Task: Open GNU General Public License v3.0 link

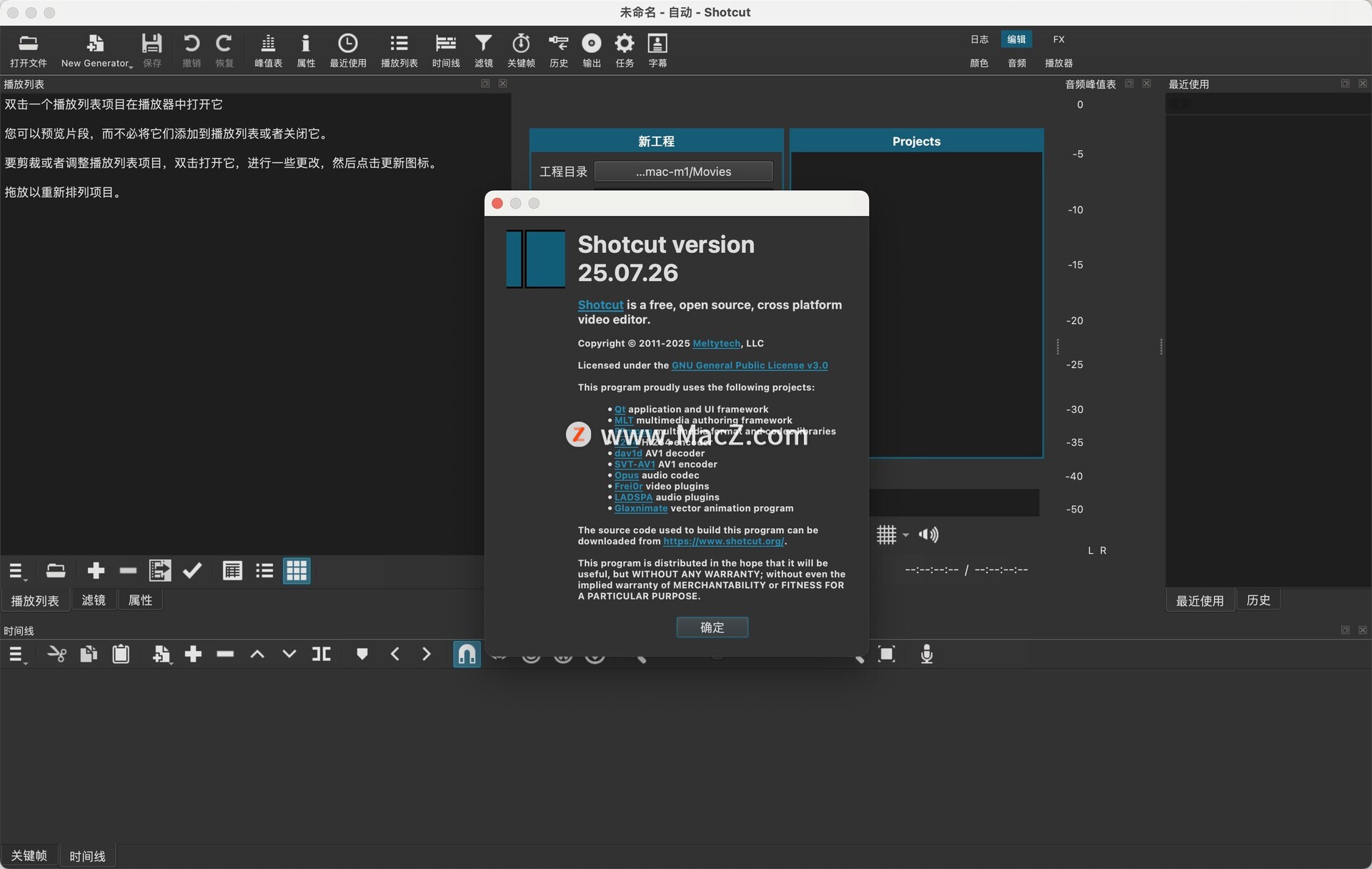Action: [x=750, y=365]
